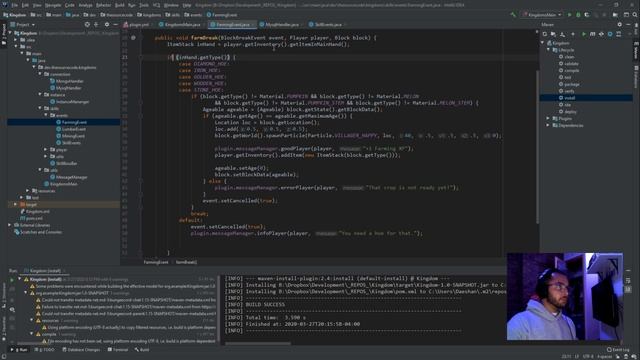The width and height of the screenshot is (640, 360).
Task: Open the Build tool window button
Action: click(x=142, y=350)
